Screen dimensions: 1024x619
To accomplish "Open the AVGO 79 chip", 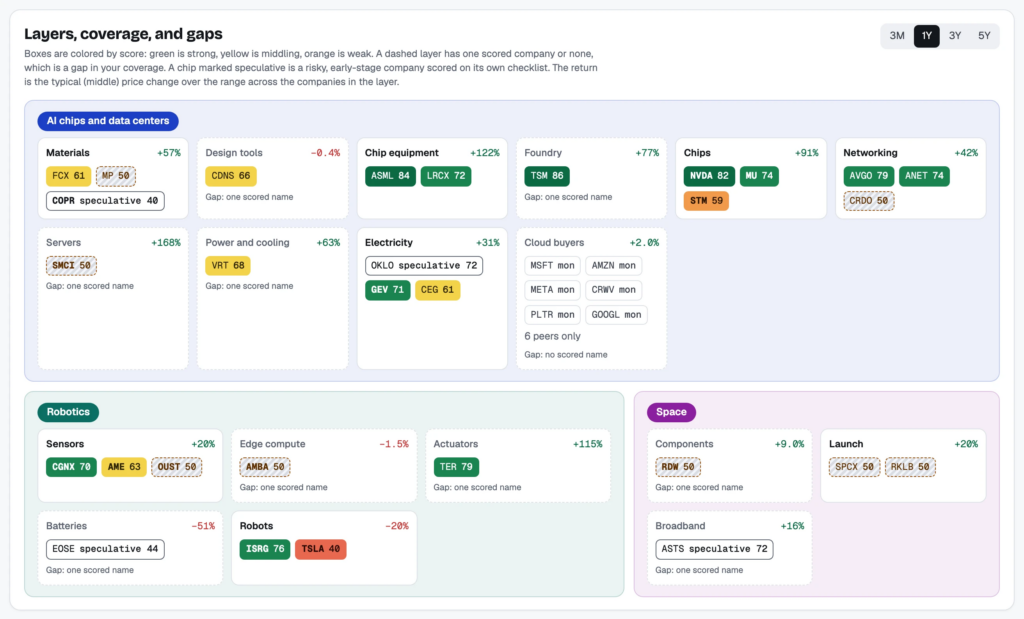I will tap(869, 176).
